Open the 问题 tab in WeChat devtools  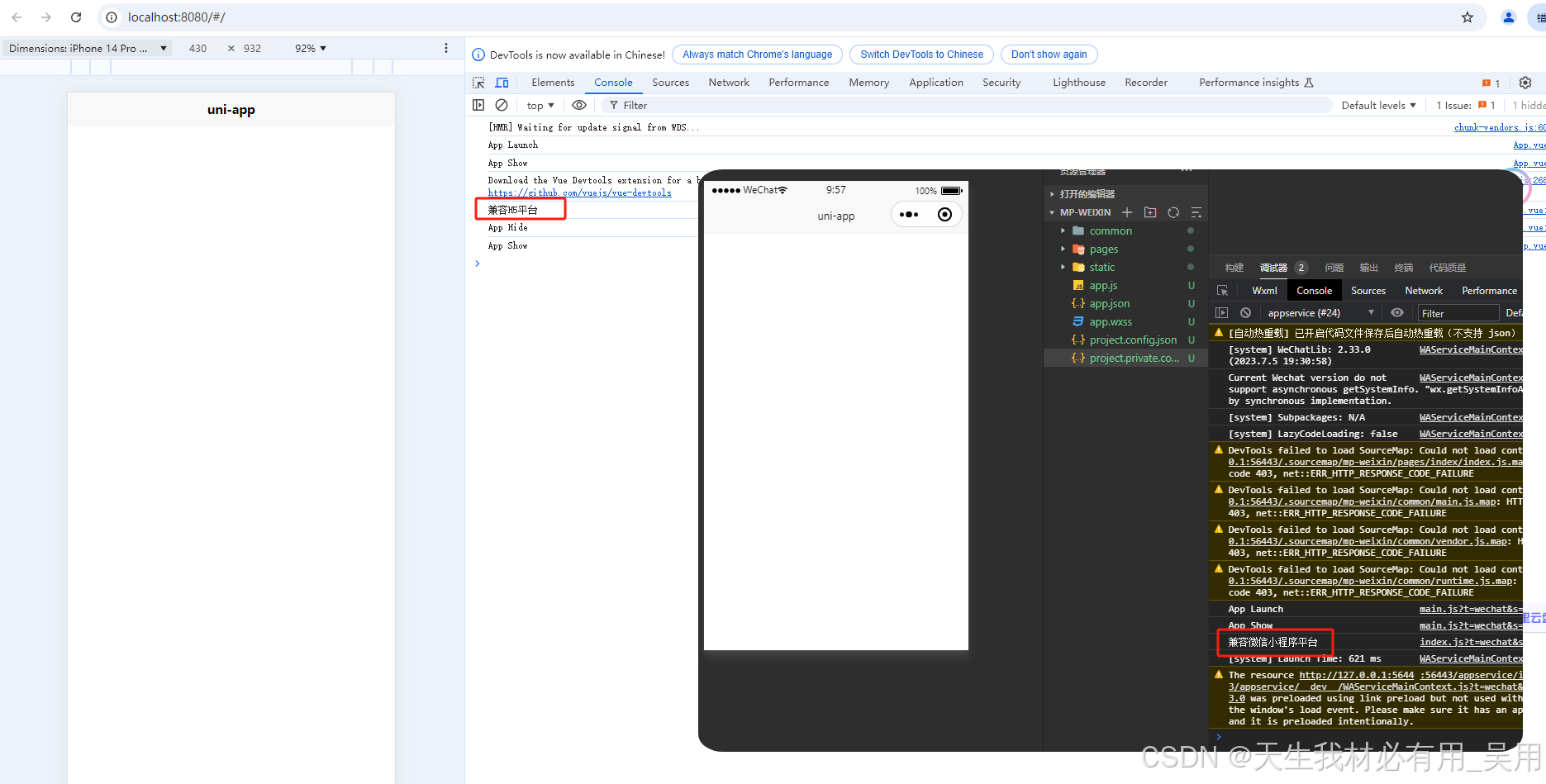[x=1334, y=268]
